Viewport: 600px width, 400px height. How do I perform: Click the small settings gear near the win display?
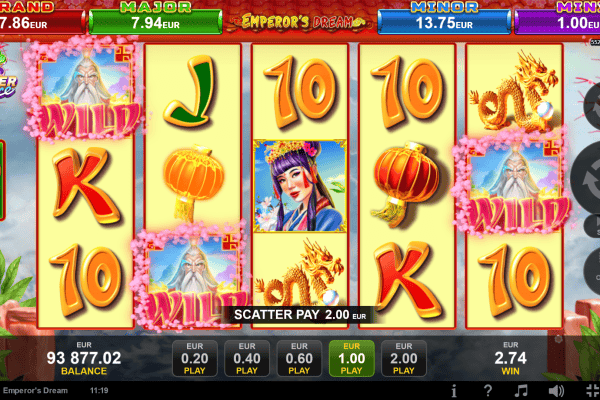[x=558, y=339]
